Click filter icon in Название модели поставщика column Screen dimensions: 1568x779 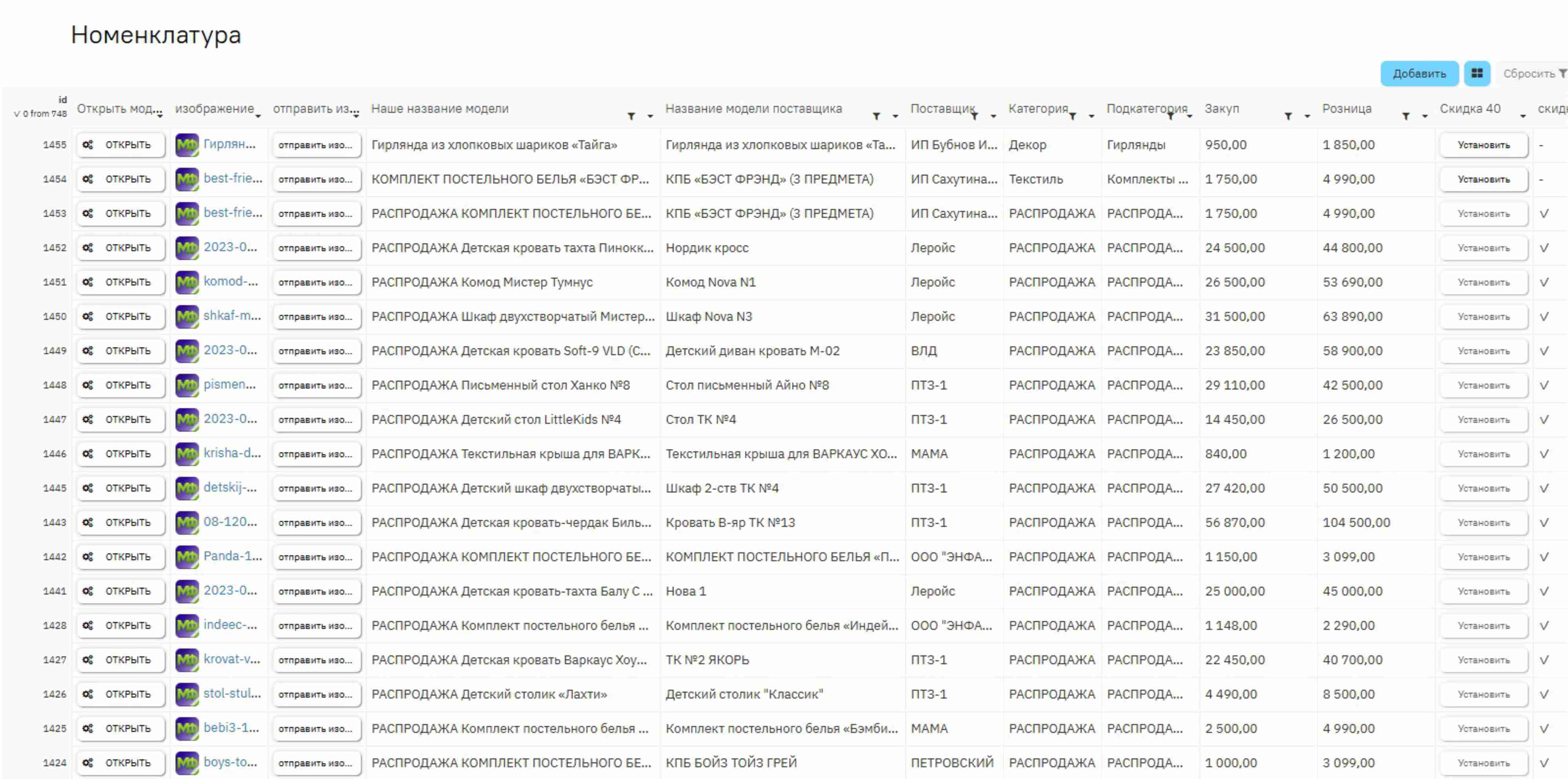coord(877,116)
